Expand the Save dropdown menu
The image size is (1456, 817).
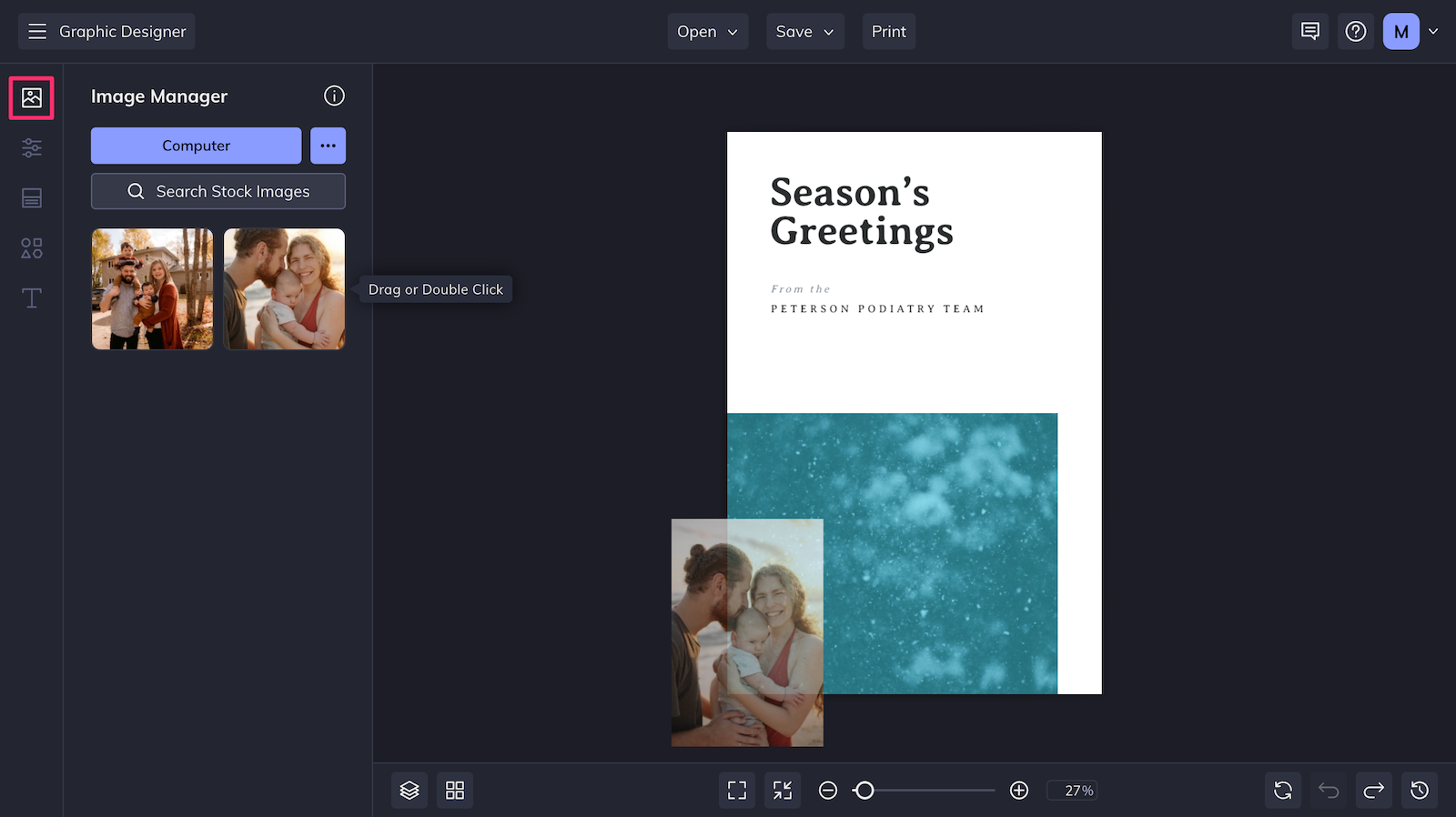805,31
